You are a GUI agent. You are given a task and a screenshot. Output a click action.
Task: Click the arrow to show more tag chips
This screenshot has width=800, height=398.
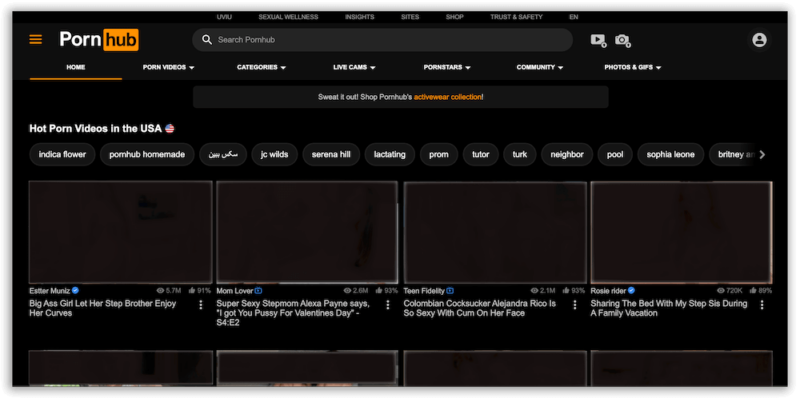click(x=762, y=155)
